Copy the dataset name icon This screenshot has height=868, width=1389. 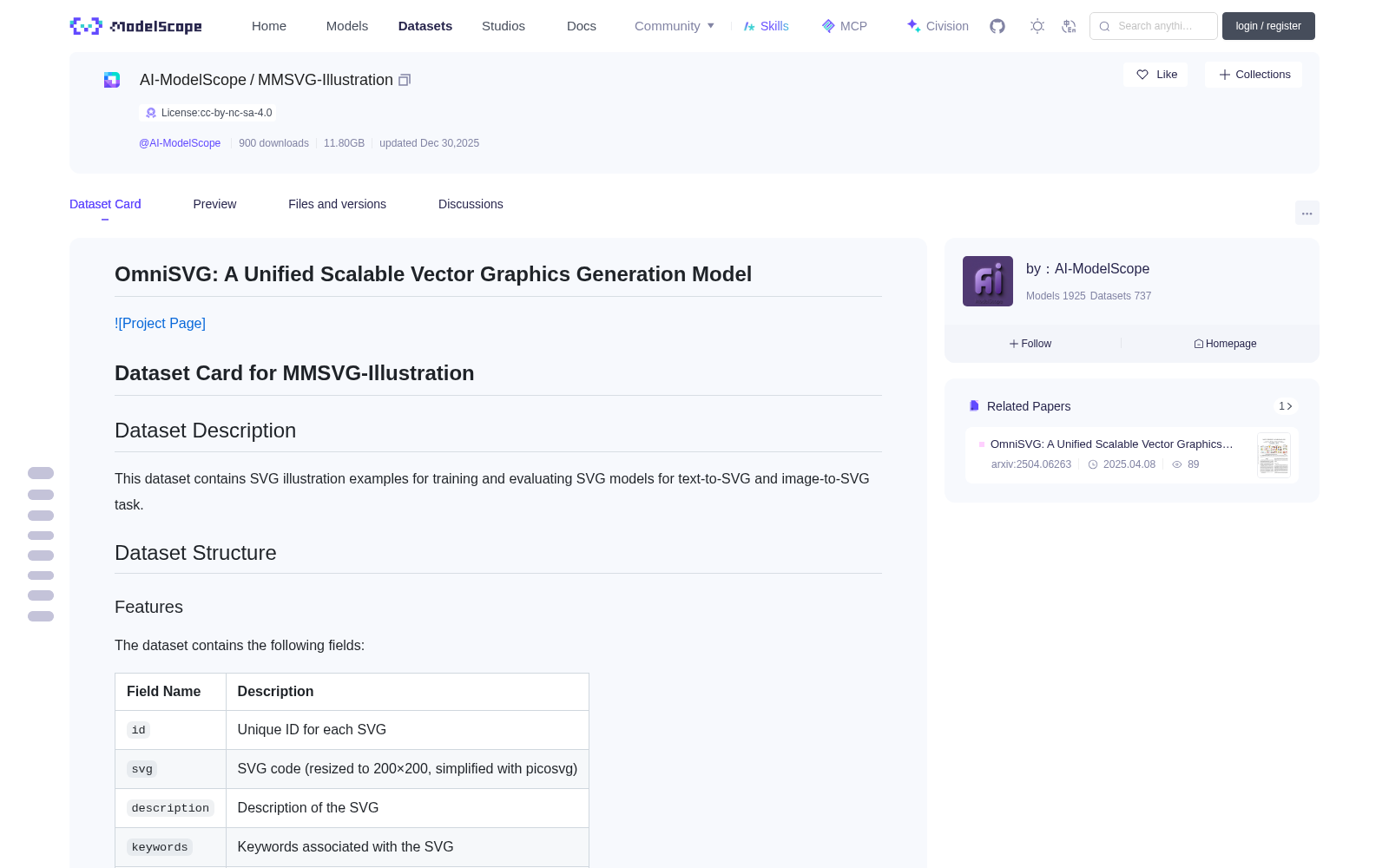click(405, 80)
